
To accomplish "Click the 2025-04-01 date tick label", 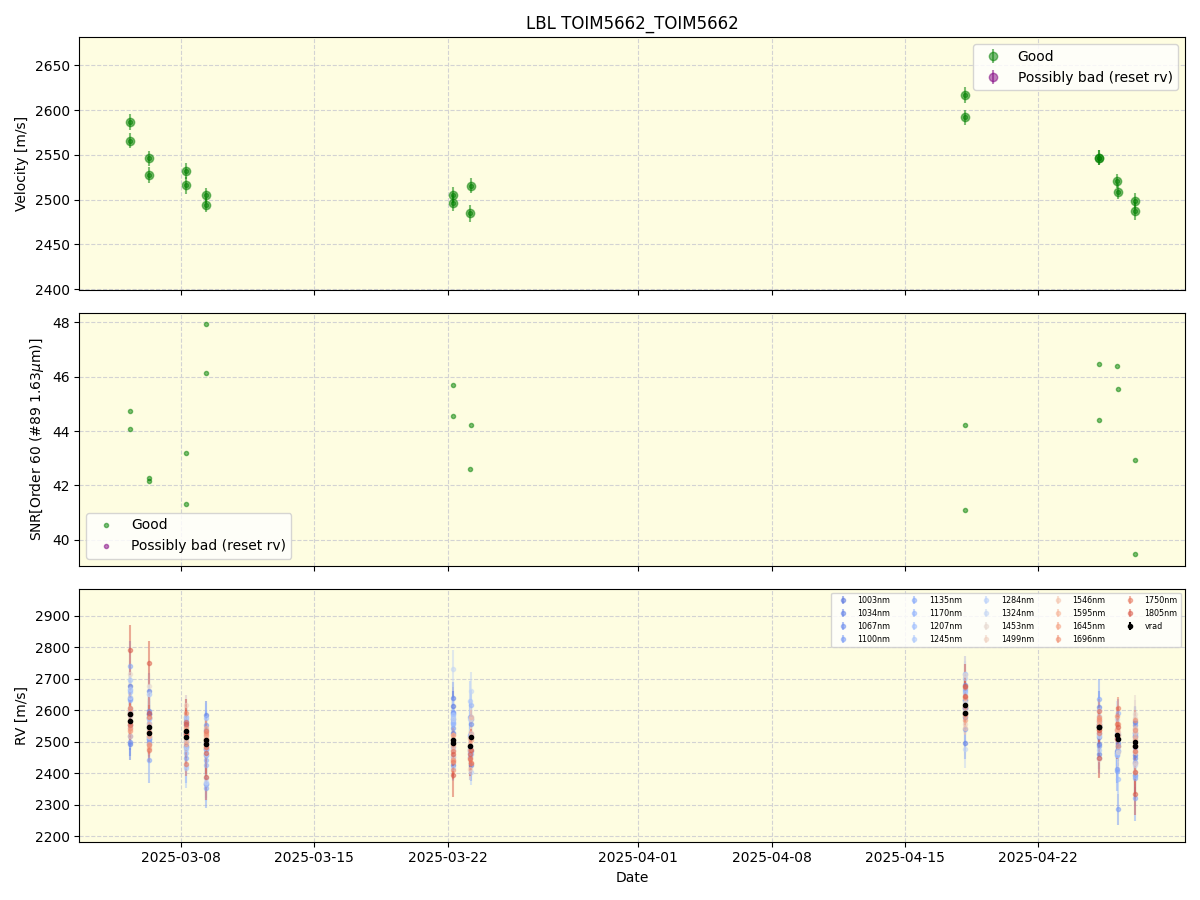I will click(638, 857).
